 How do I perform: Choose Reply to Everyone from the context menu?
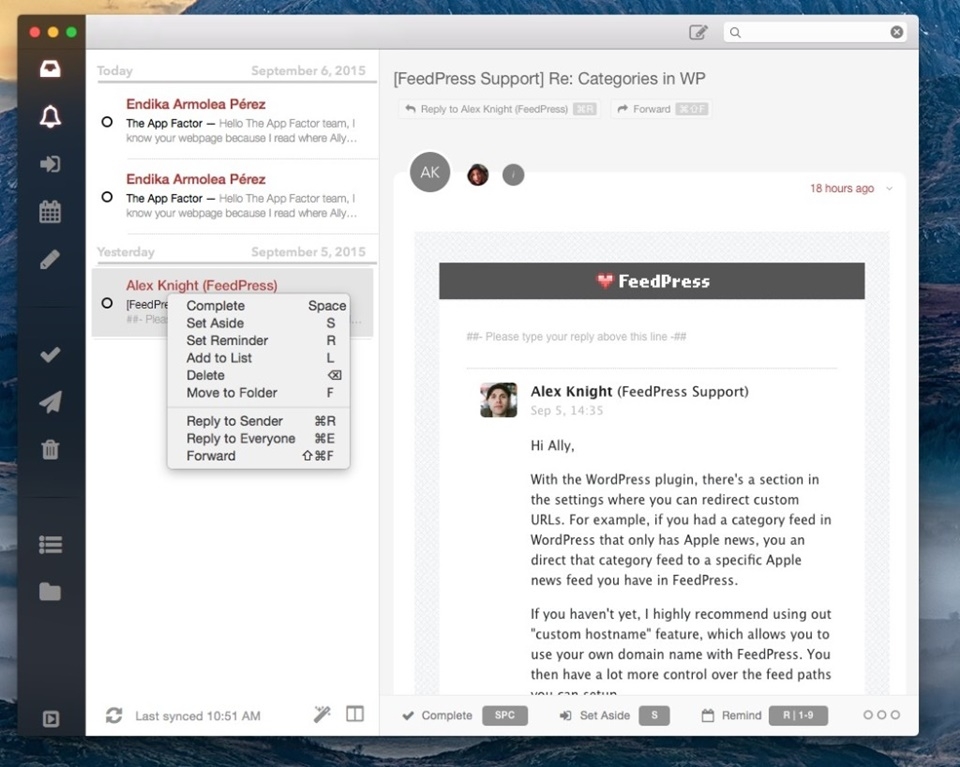pos(258,438)
